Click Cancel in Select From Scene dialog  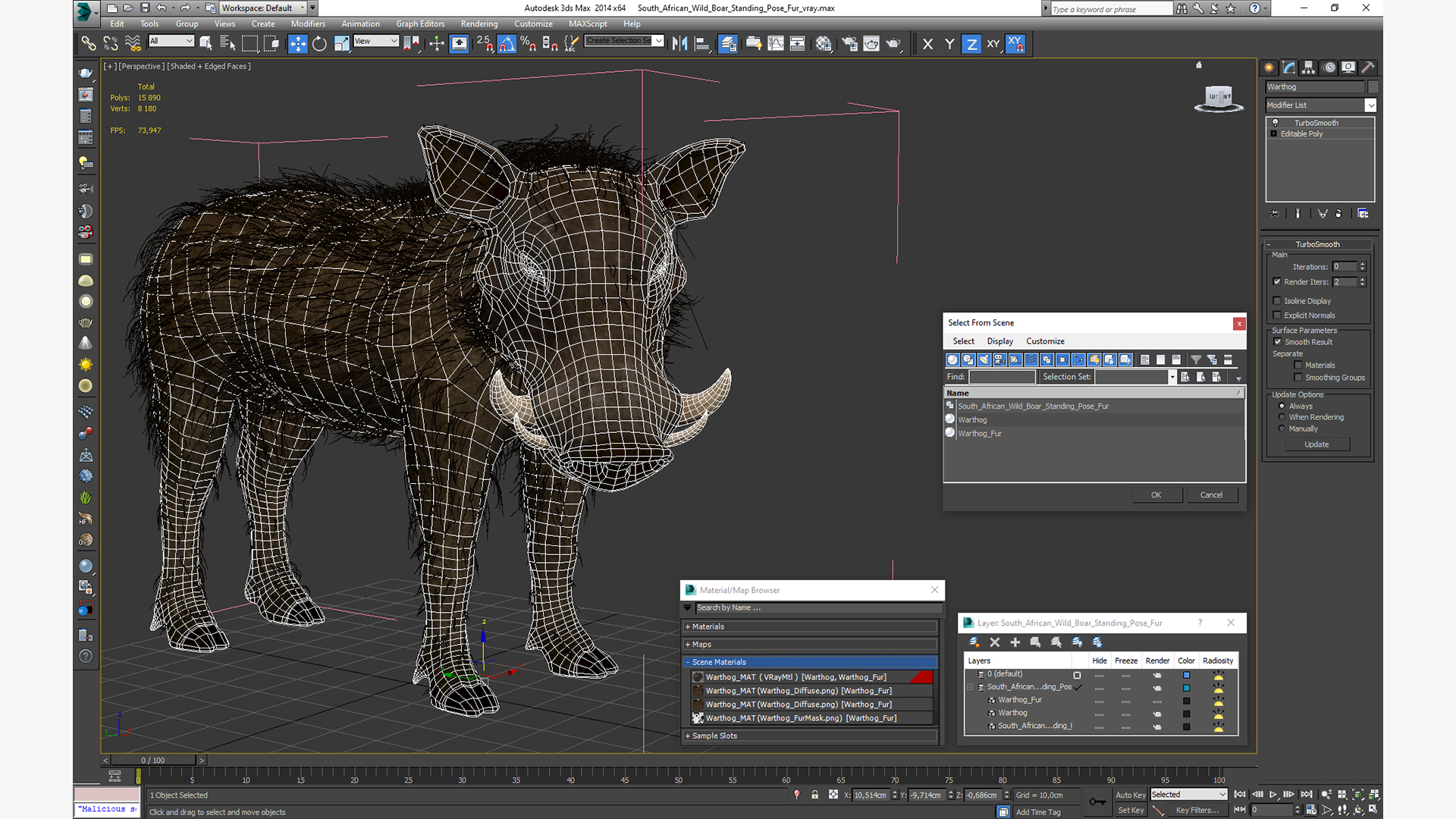tap(1211, 494)
